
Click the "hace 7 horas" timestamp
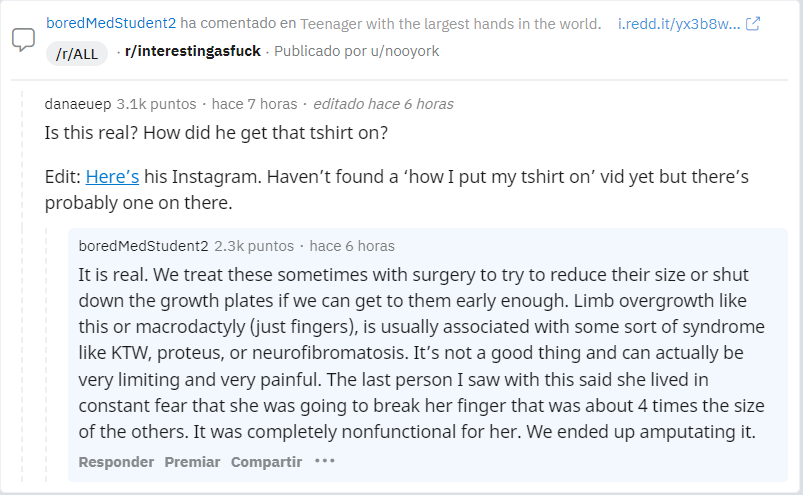point(254,103)
